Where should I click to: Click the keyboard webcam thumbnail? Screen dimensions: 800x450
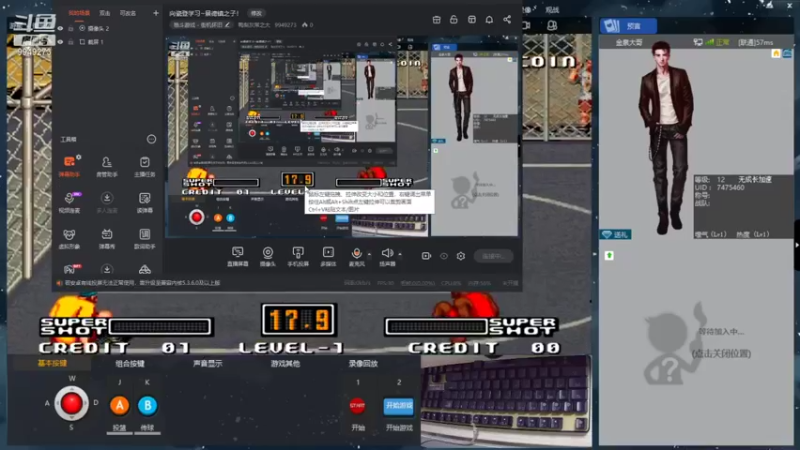coord(506,401)
